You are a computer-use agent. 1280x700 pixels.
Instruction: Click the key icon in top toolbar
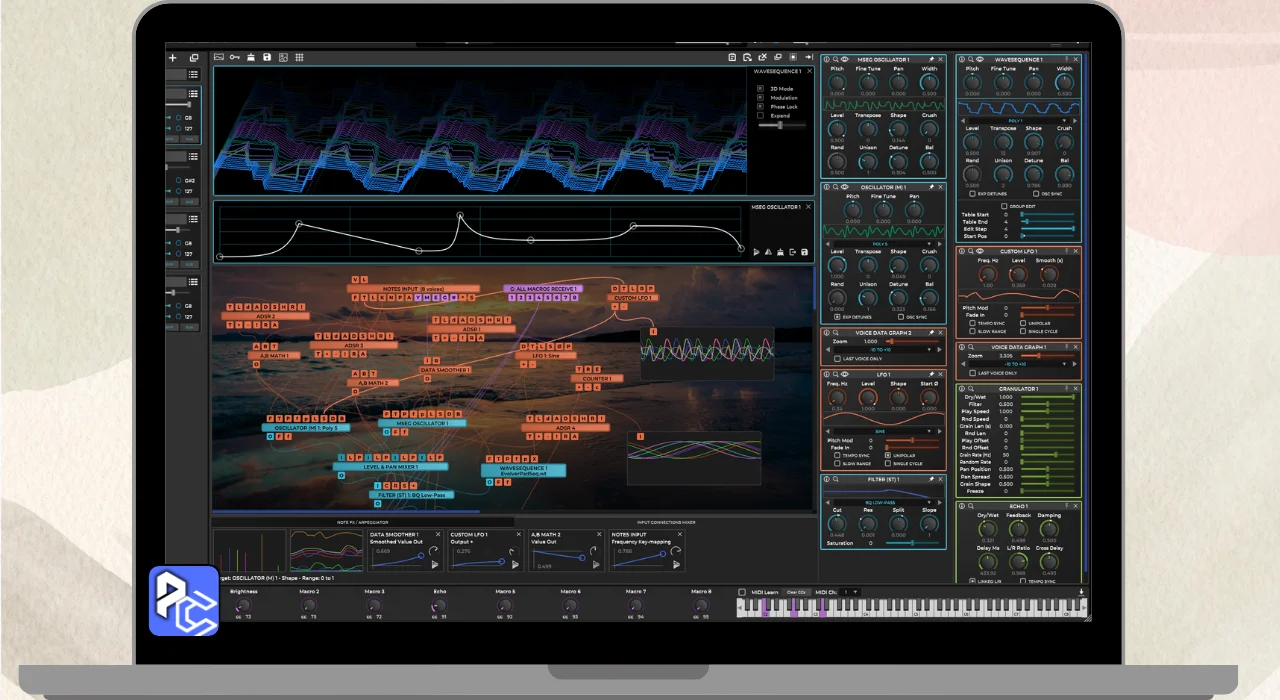234,57
